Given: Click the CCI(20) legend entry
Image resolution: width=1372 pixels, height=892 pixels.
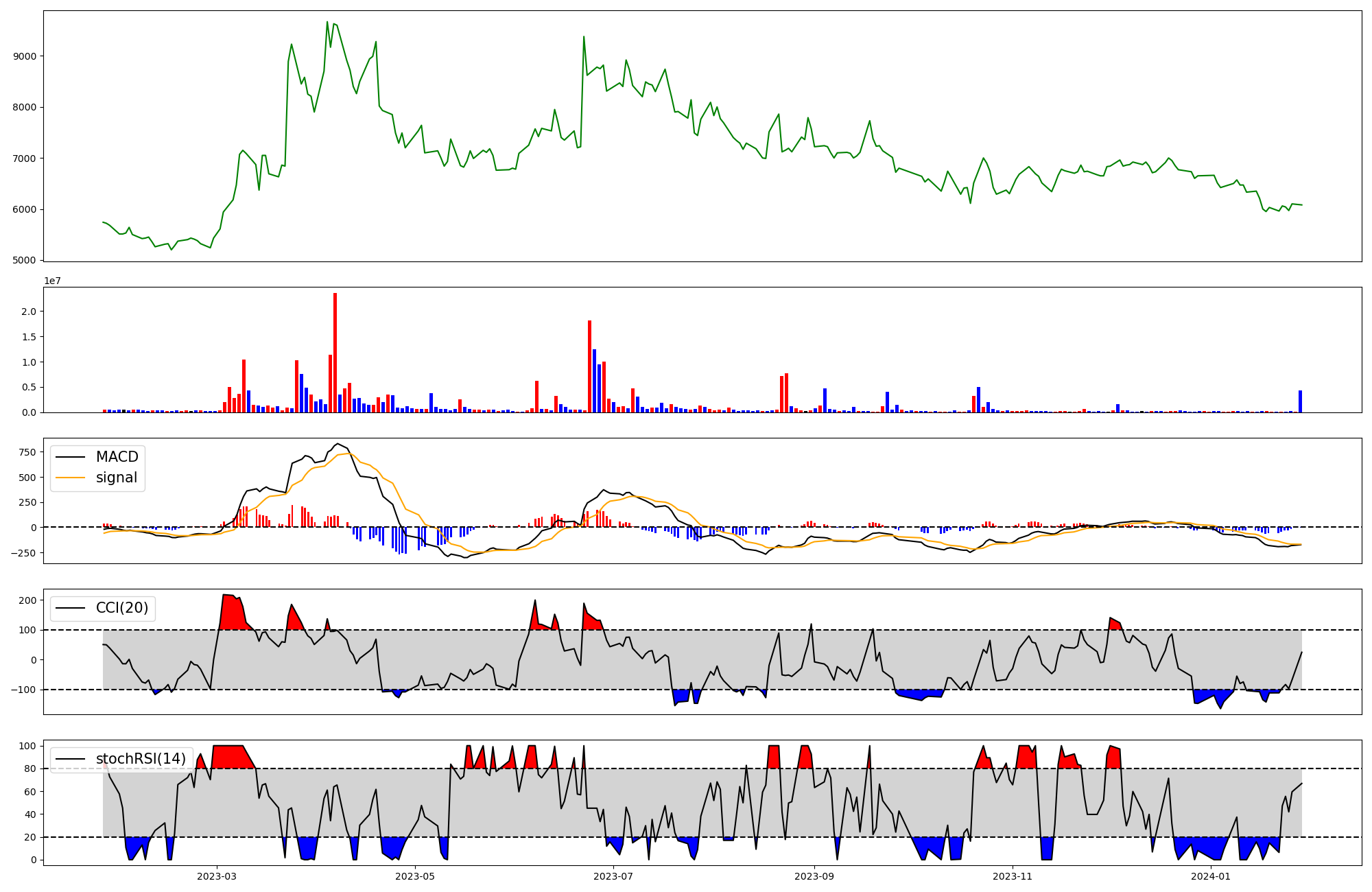Looking at the screenshot, I should [121, 608].
